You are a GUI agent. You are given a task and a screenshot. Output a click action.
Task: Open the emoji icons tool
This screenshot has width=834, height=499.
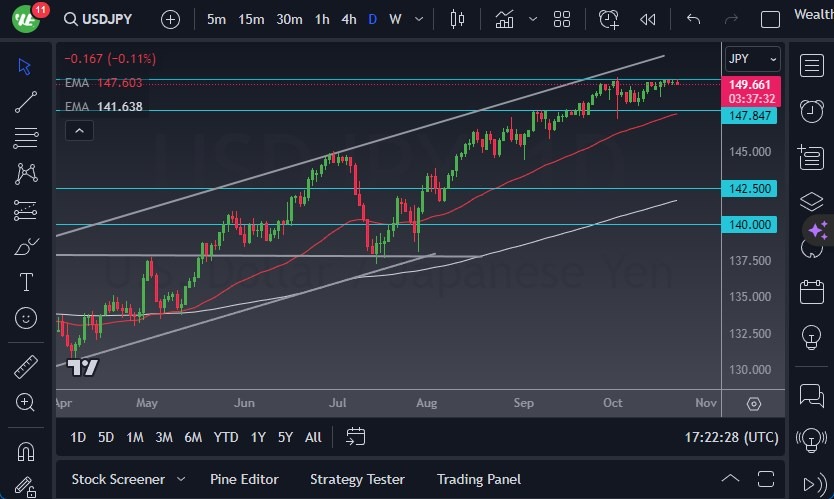click(x=26, y=318)
